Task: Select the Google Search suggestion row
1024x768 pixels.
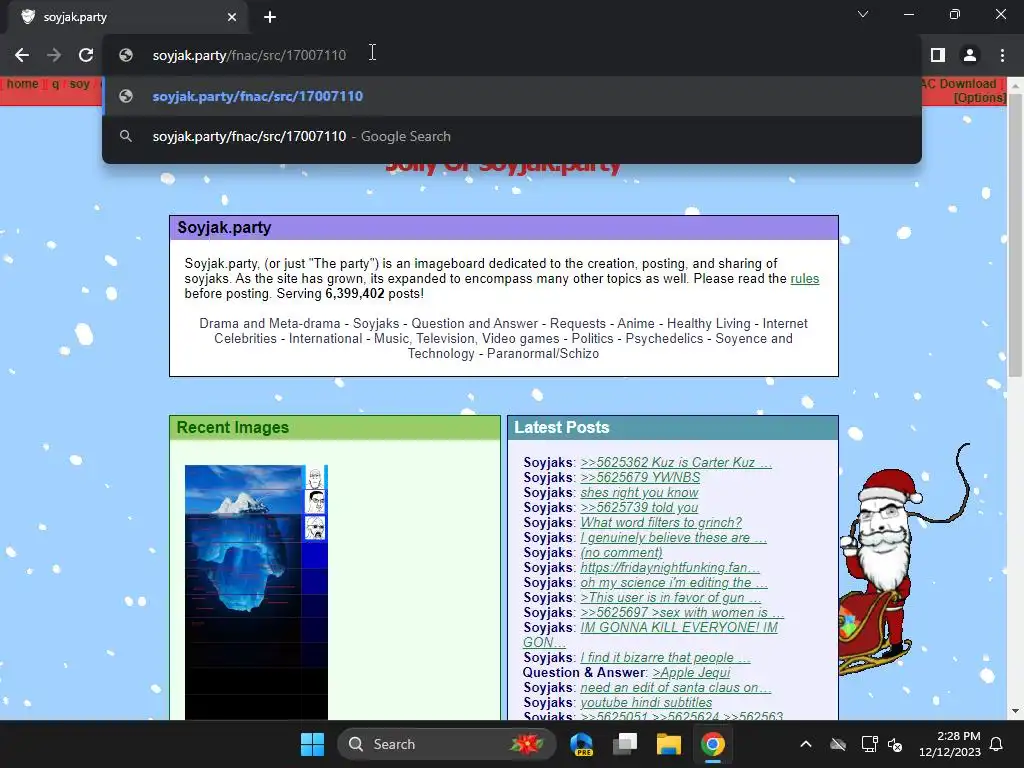Action: (x=512, y=136)
